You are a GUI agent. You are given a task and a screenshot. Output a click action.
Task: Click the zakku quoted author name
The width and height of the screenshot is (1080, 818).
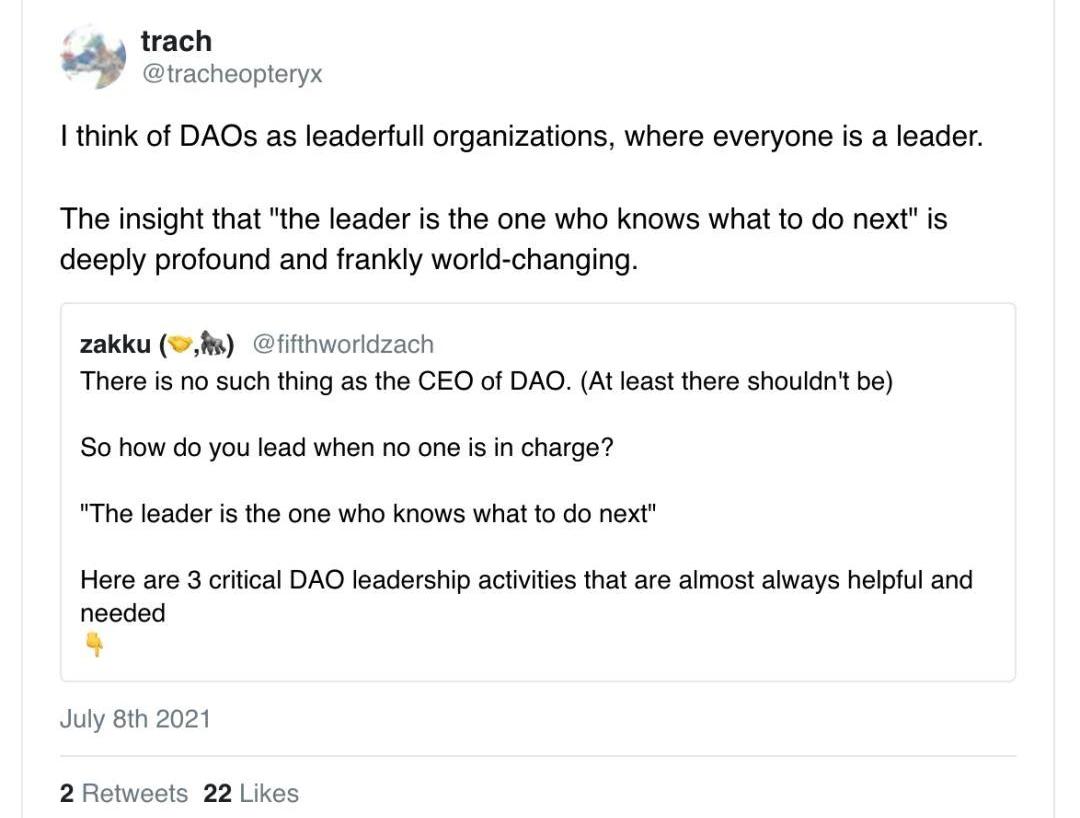[115, 344]
